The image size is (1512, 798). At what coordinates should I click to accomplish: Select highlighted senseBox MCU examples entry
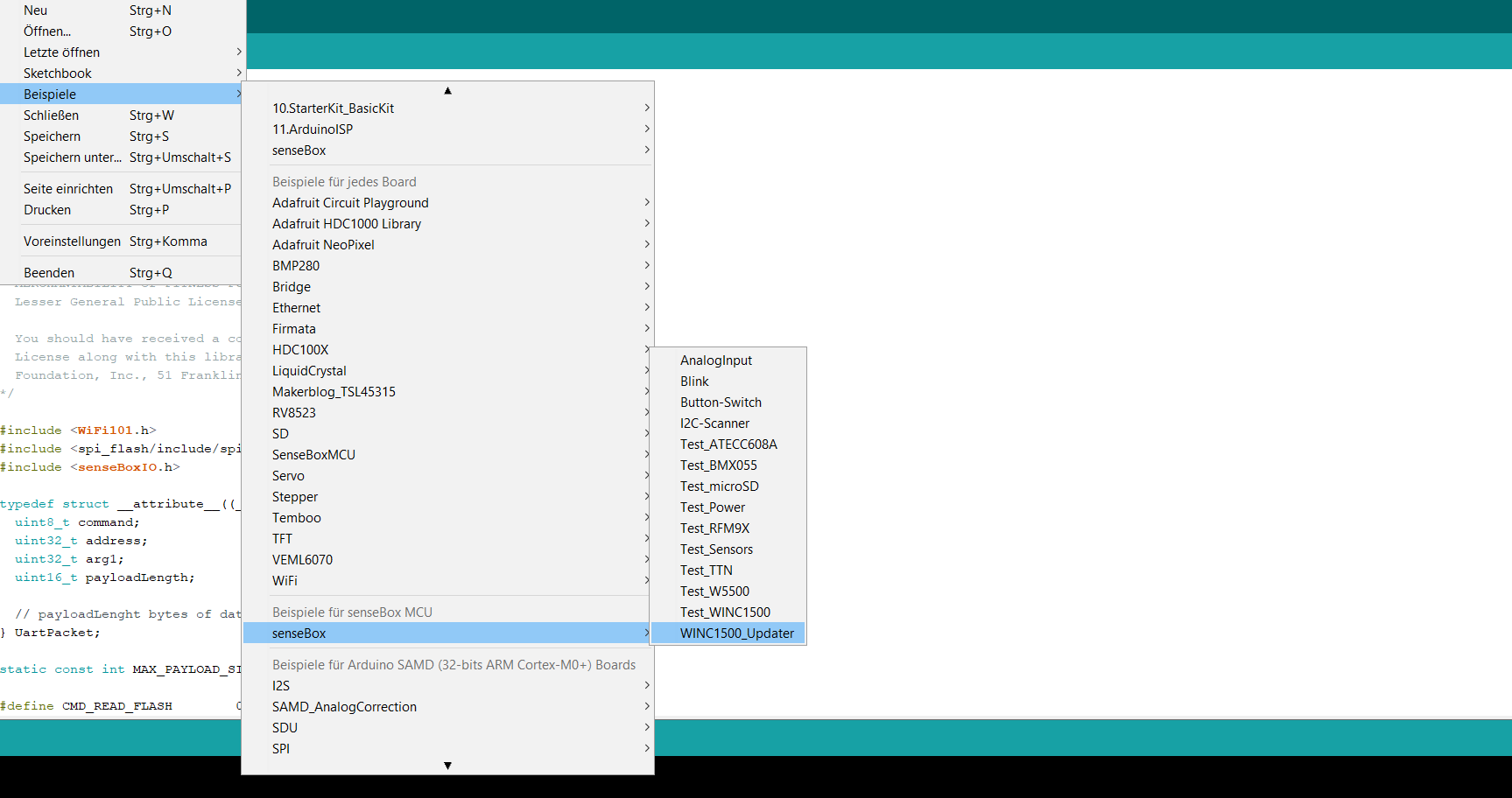447,633
